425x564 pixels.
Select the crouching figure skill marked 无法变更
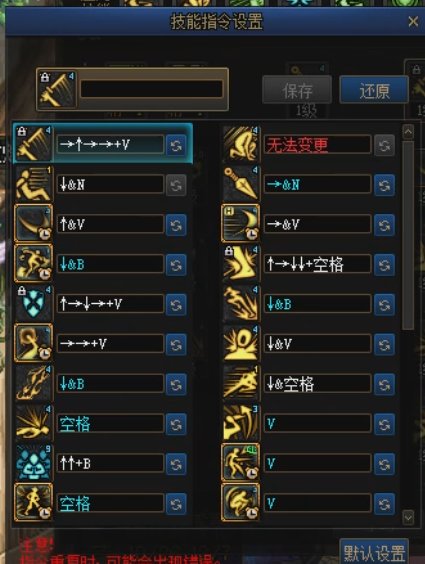(240, 145)
